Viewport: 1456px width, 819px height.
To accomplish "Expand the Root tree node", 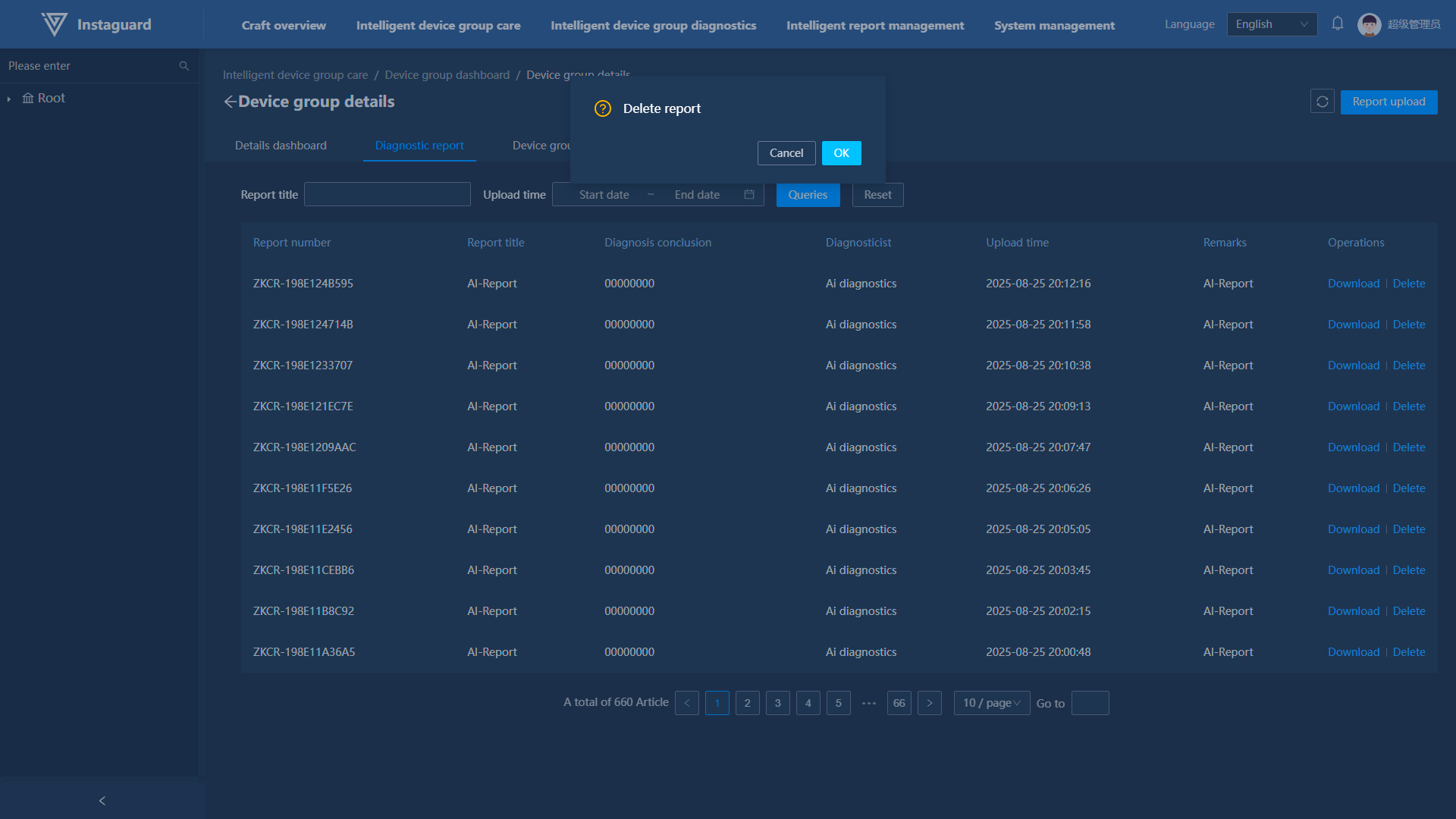I will [x=9, y=99].
